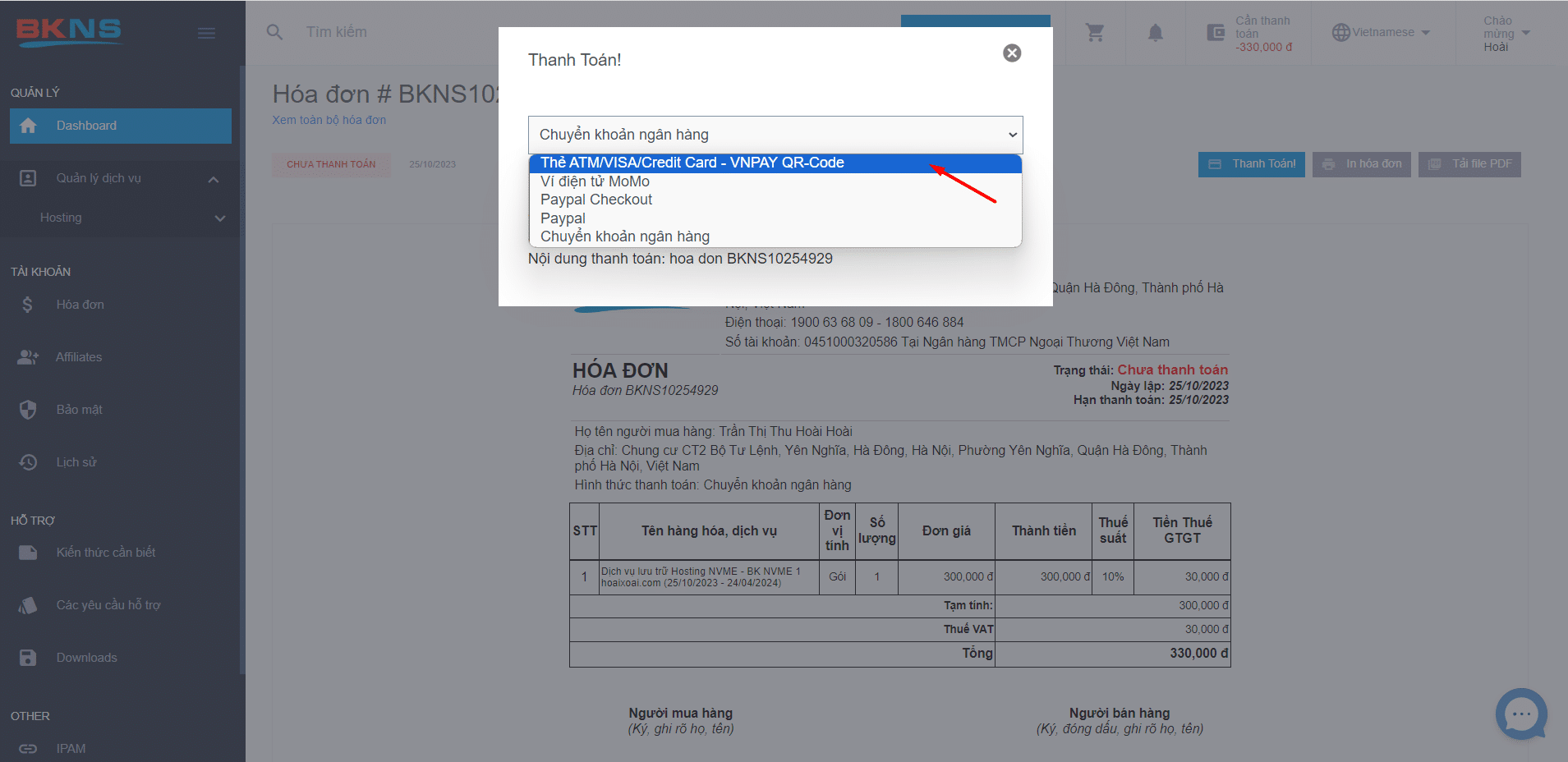The width and height of the screenshot is (1568, 762).
Task: Go to Downloads page
Action: click(x=86, y=658)
